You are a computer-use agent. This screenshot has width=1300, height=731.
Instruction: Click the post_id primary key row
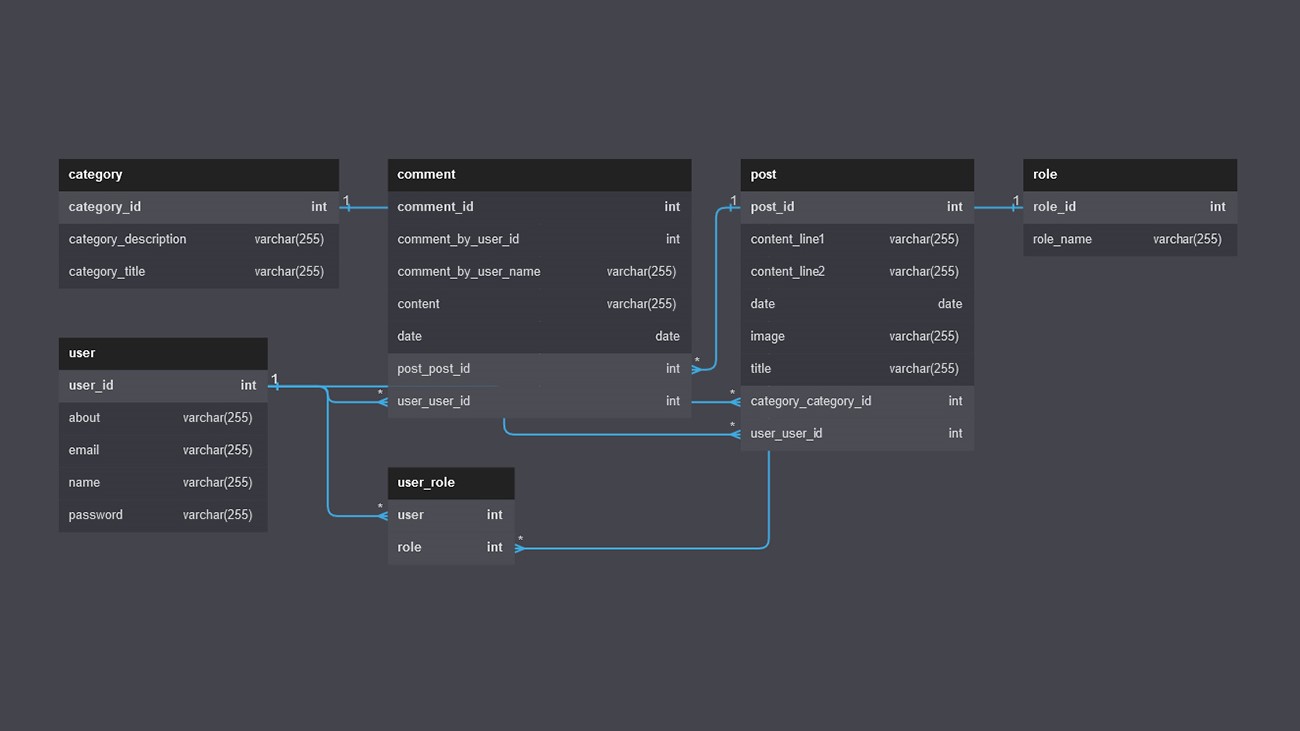pos(857,207)
